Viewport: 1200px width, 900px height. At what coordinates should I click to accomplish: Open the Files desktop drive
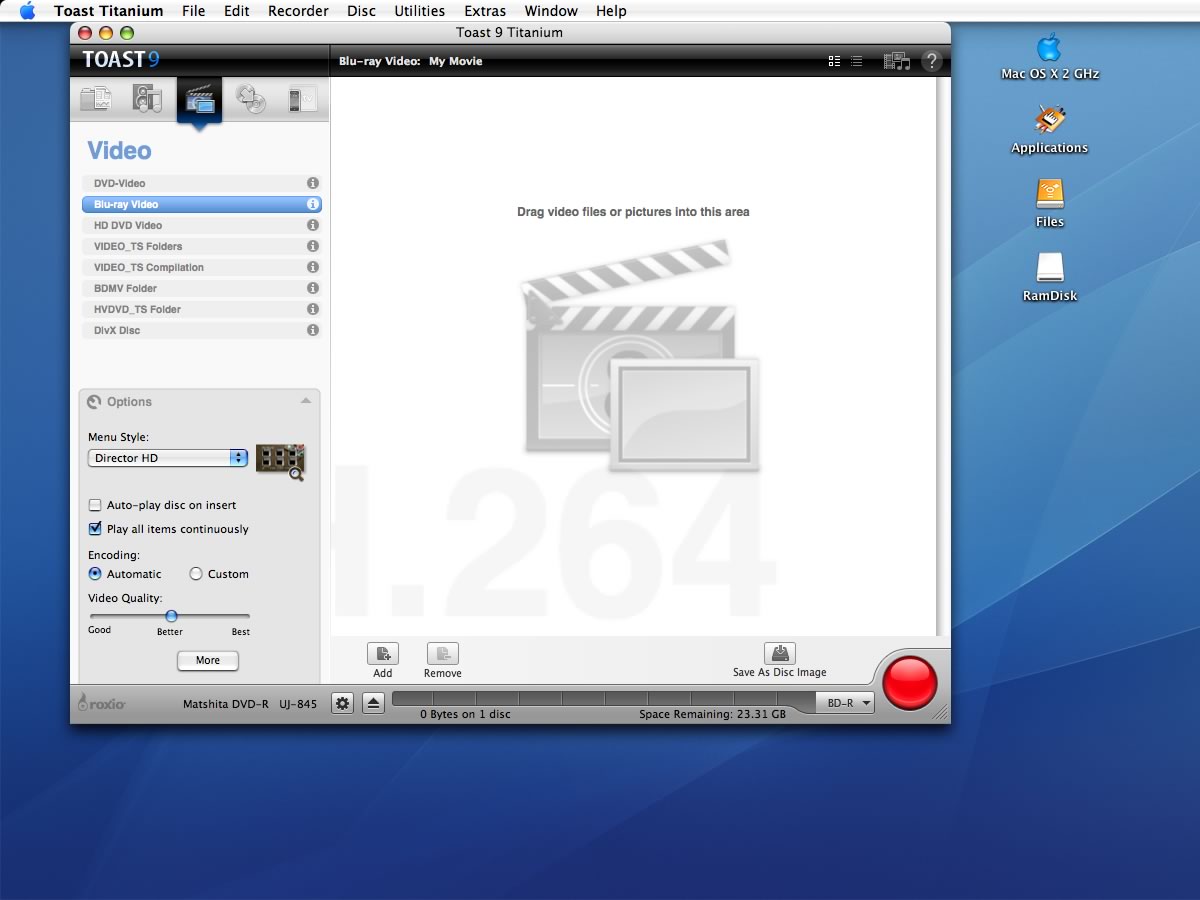tap(1049, 194)
